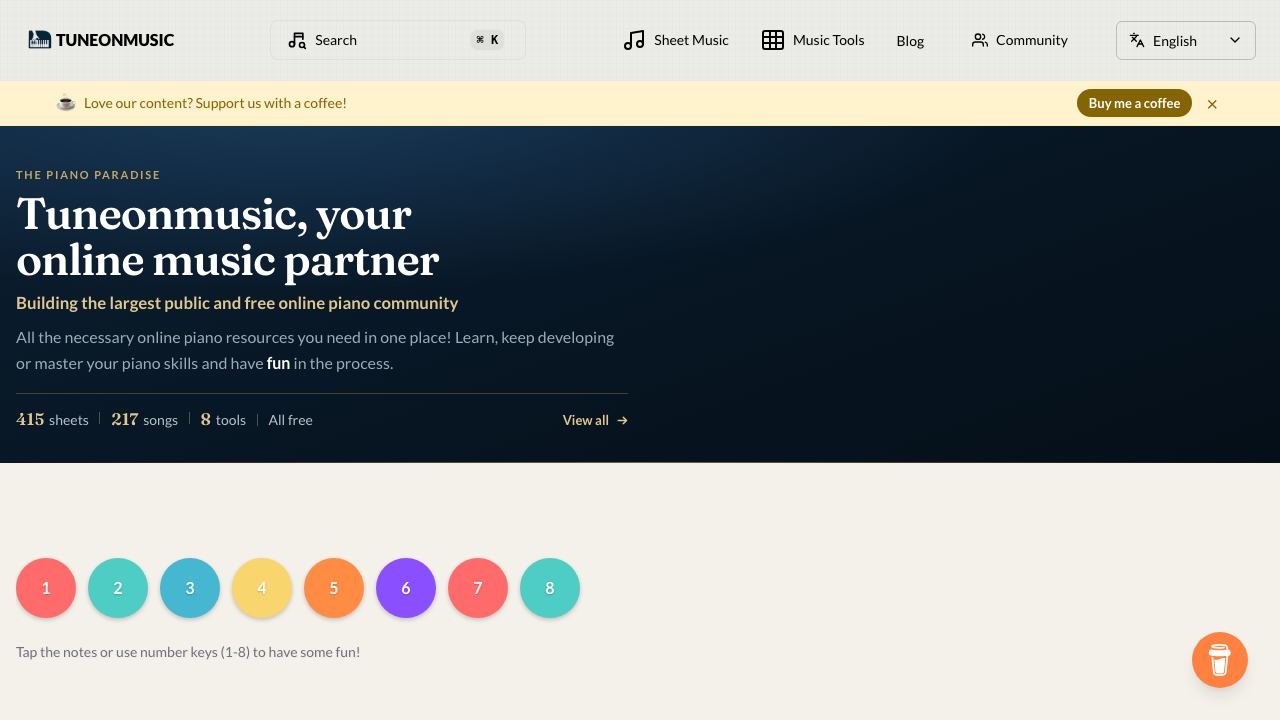1280x720 pixels.
Task: Click 'Tap the notes or use number keys' hint
Action: pyautogui.click(x=188, y=652)
